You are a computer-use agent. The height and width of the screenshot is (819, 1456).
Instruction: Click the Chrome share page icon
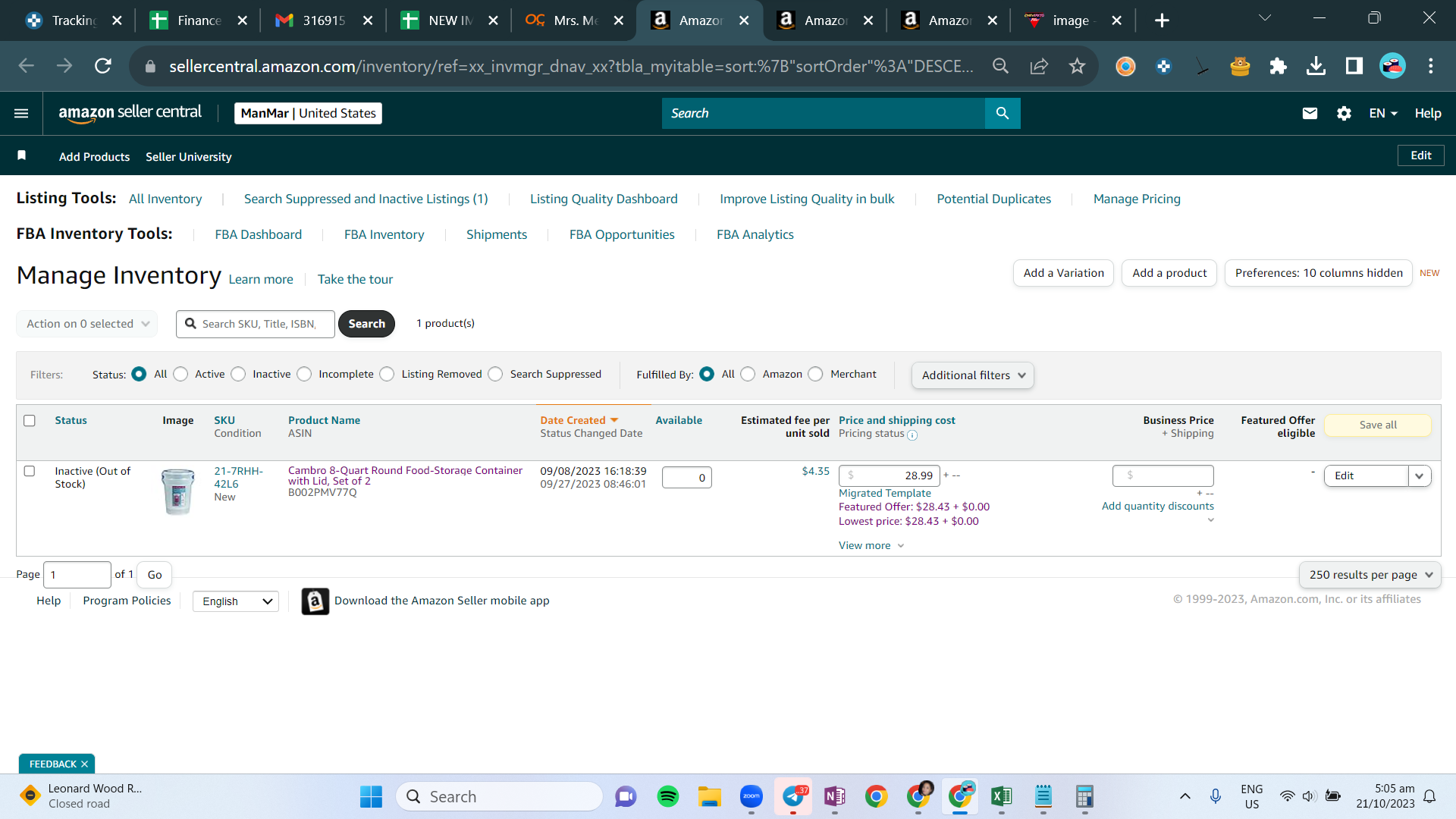1039,66
